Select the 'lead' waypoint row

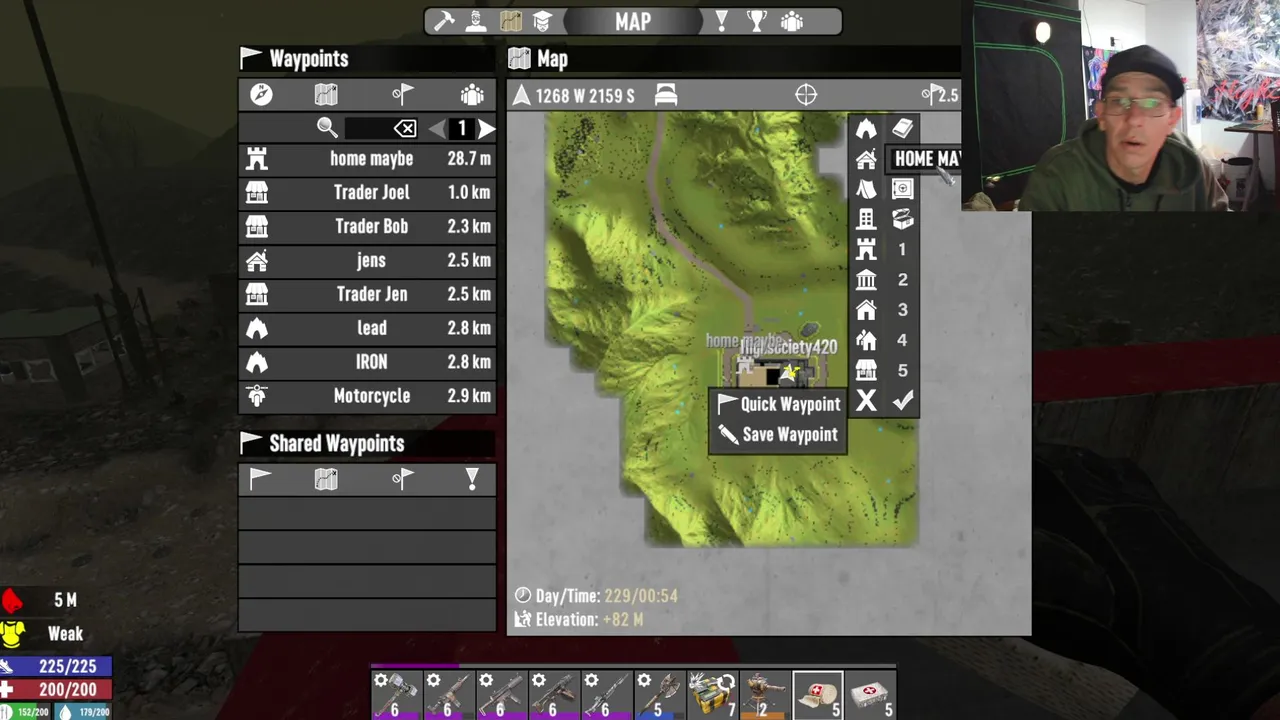click(367, 328)
